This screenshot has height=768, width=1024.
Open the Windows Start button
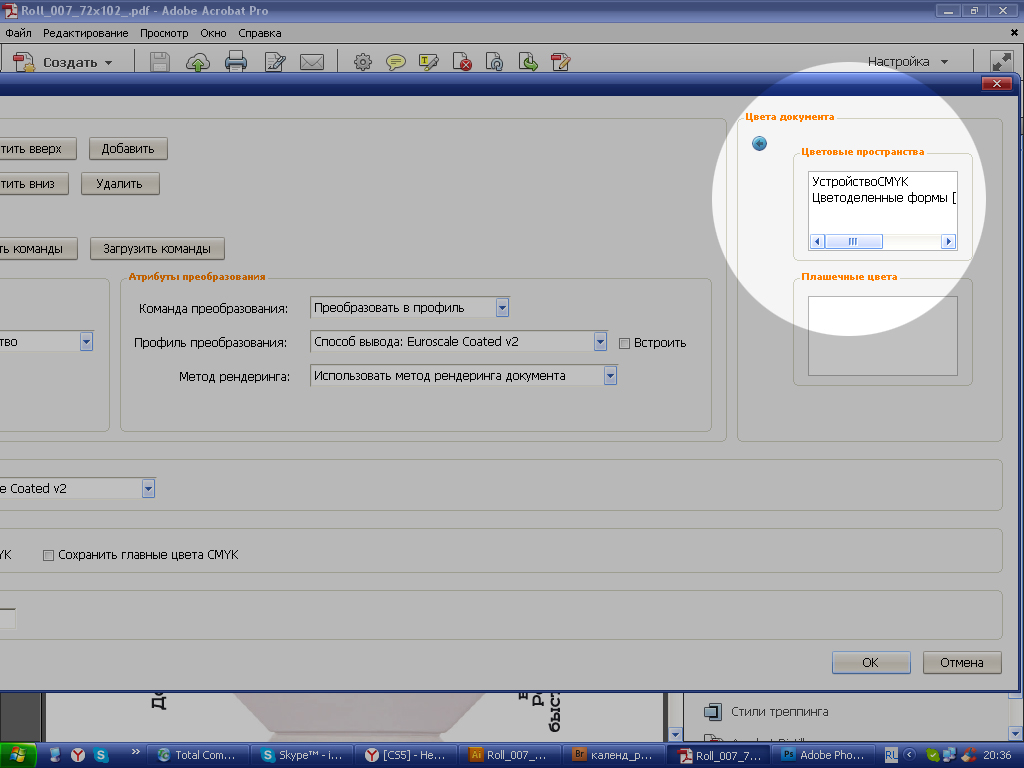17,755
